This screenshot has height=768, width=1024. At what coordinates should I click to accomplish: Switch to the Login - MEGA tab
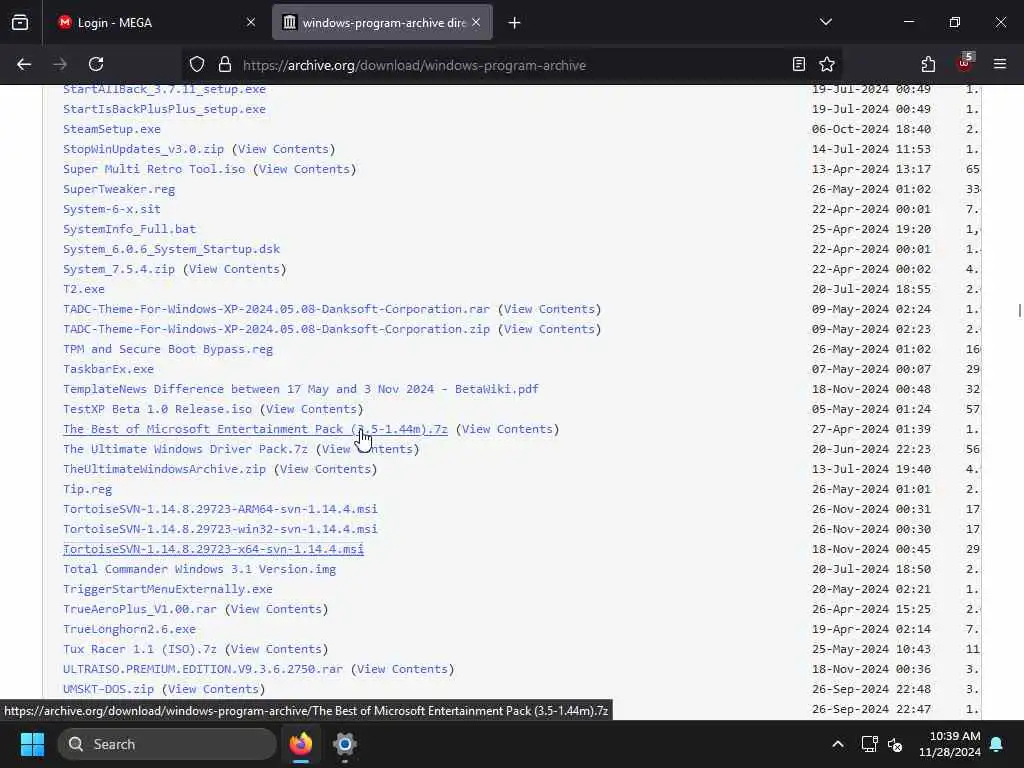(157, 22)
